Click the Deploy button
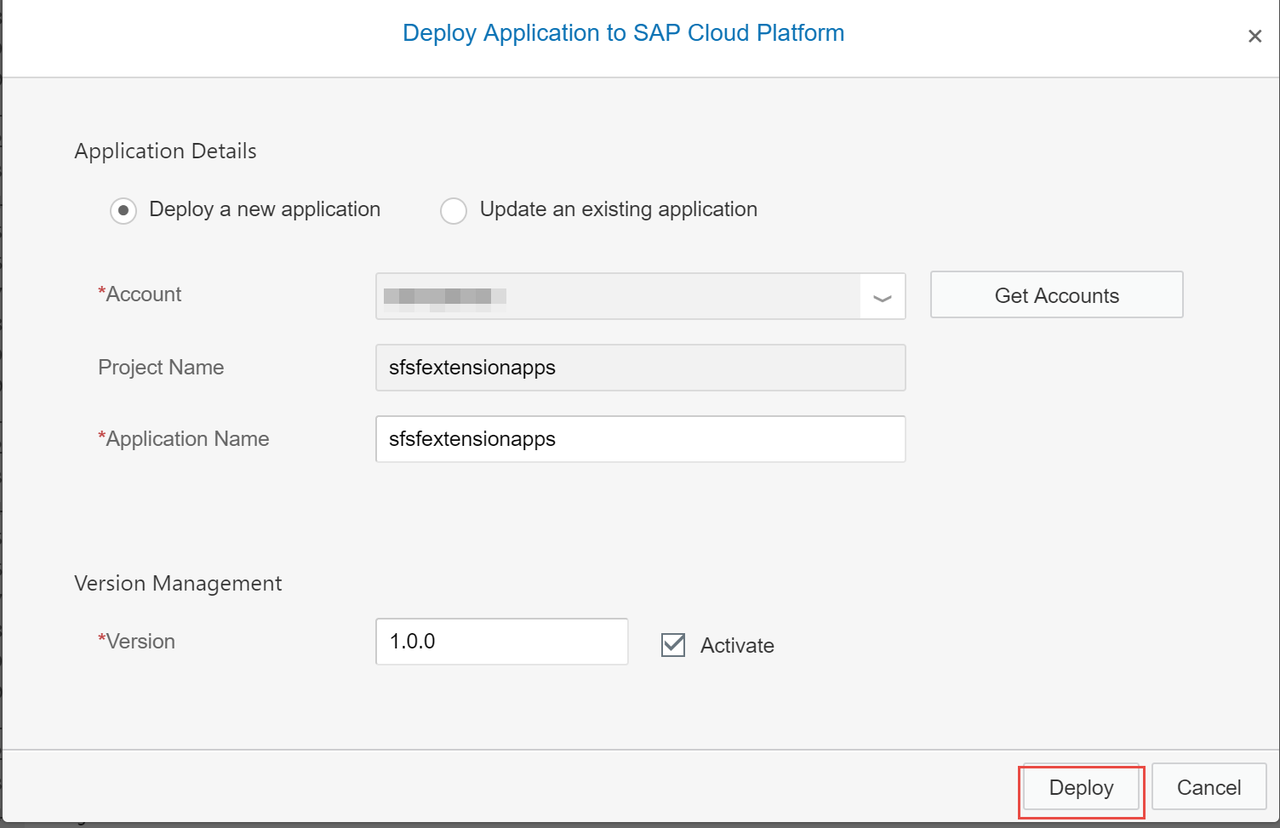1280x828 pixels. pyautogui.click(x=1081, y=788)
